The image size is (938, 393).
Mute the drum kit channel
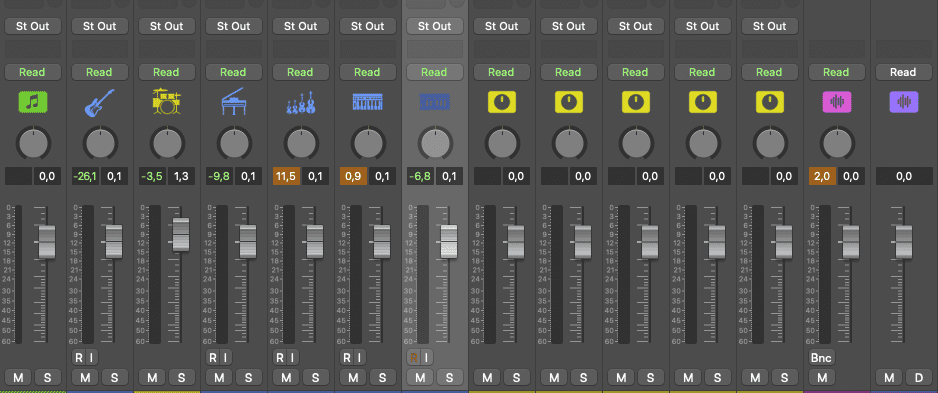pyautogui.click(x=153, y=377)
